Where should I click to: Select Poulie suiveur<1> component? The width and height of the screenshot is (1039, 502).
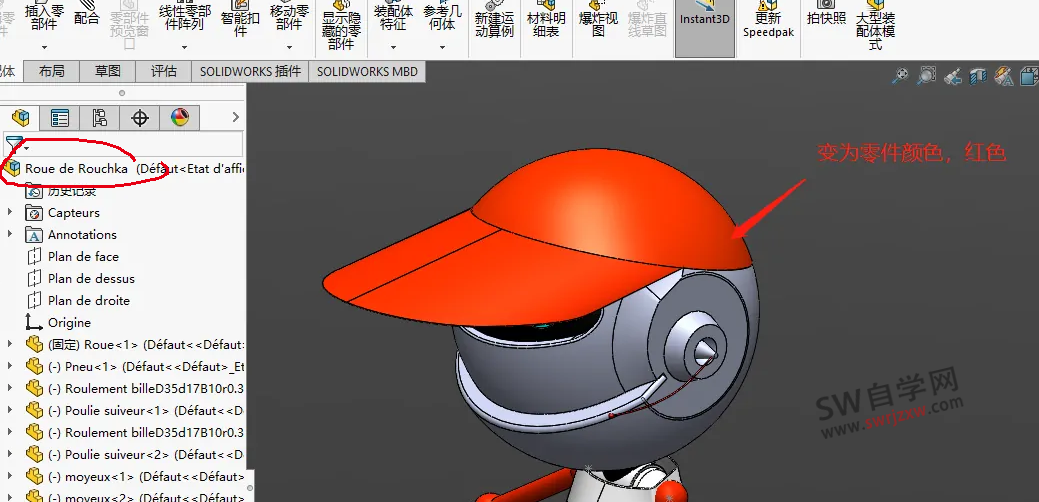135,411
